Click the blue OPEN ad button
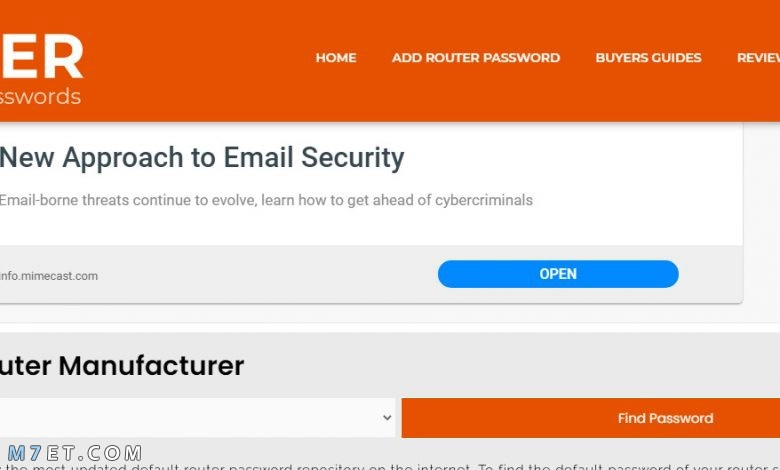This screenshot has width=780, height=470. coord(558,274)
